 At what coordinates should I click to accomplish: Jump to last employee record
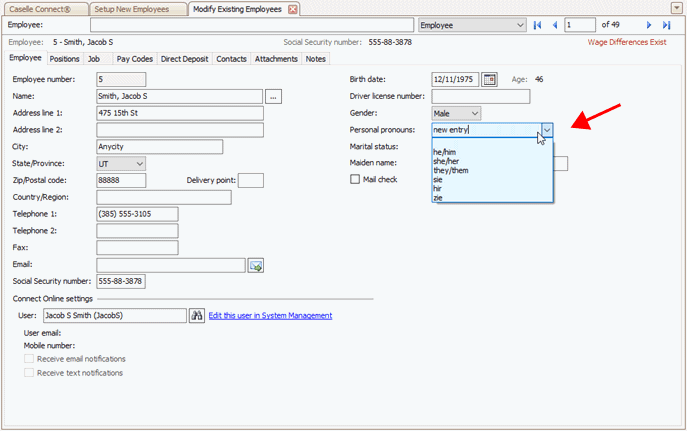[x=666, y=25]
